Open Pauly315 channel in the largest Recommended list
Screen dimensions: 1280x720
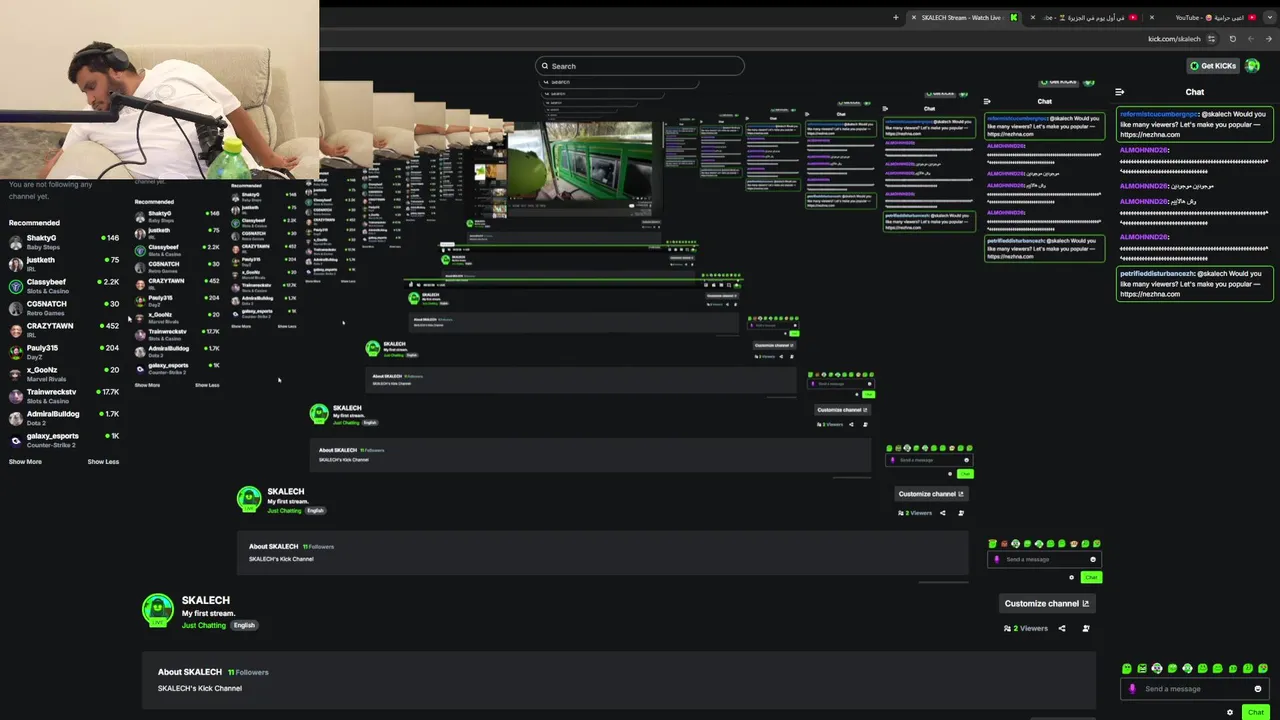[63, 352]
